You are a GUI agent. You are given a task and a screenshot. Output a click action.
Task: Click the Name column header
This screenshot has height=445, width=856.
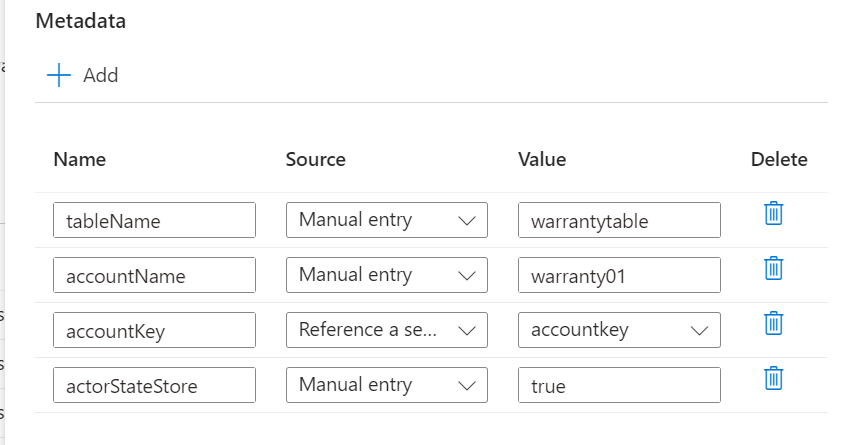80,159
